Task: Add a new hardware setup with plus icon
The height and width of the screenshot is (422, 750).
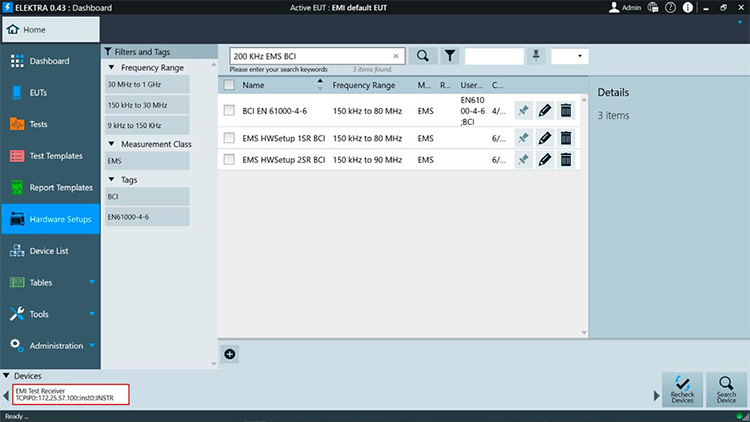Action: [230, 353]
